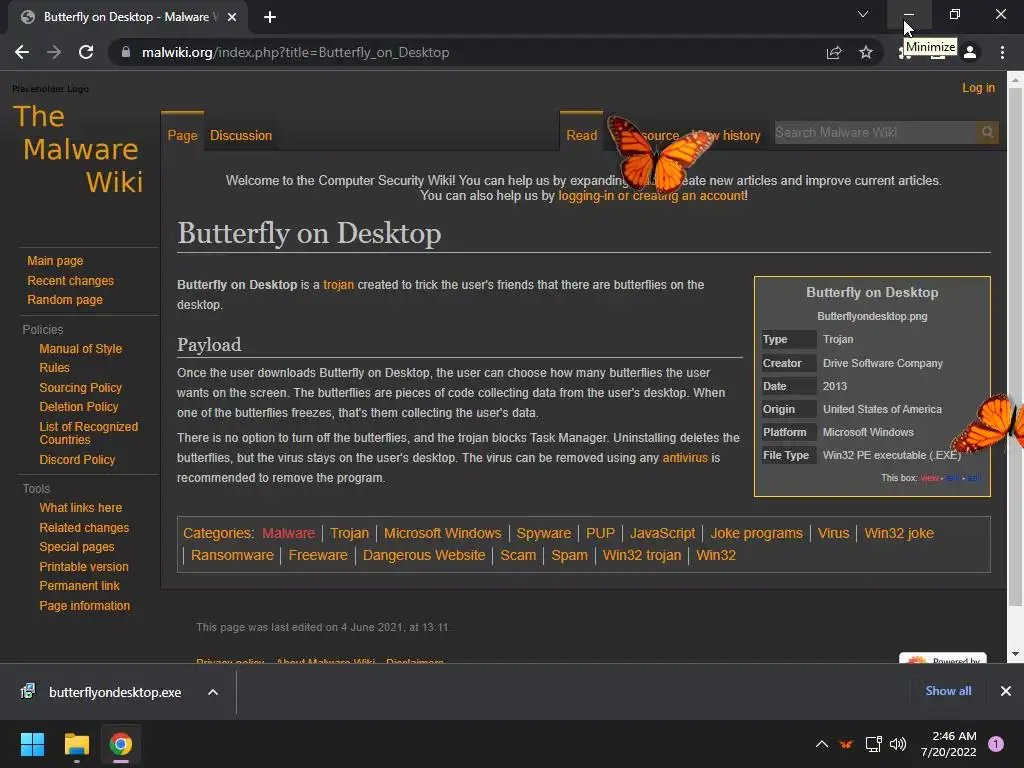The height and width of the screenshot is (768, 1024).
Task: Click the wiki search magnifier button
Action: point(987,133)
